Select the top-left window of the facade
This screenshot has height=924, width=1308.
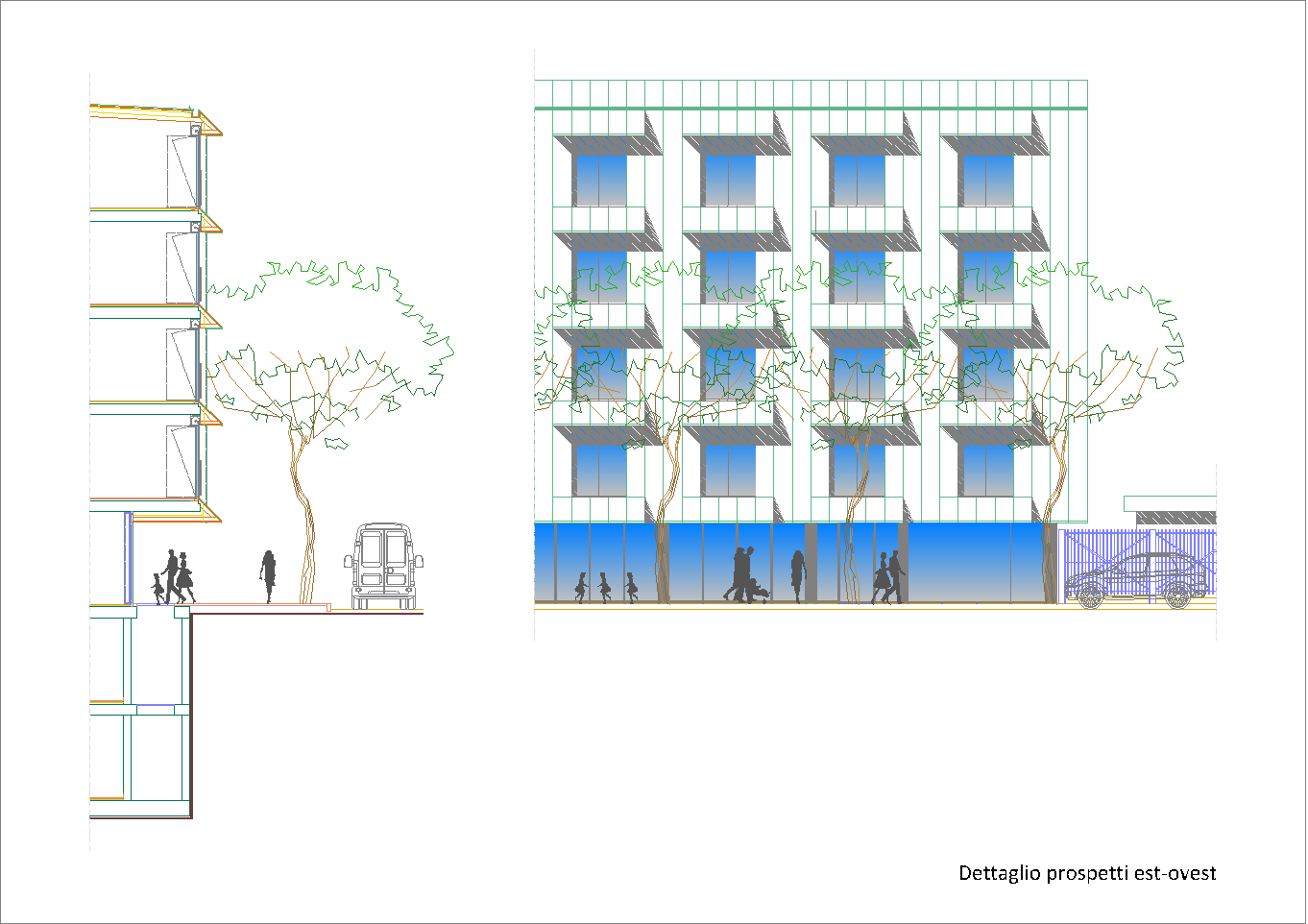pos(599,180)
